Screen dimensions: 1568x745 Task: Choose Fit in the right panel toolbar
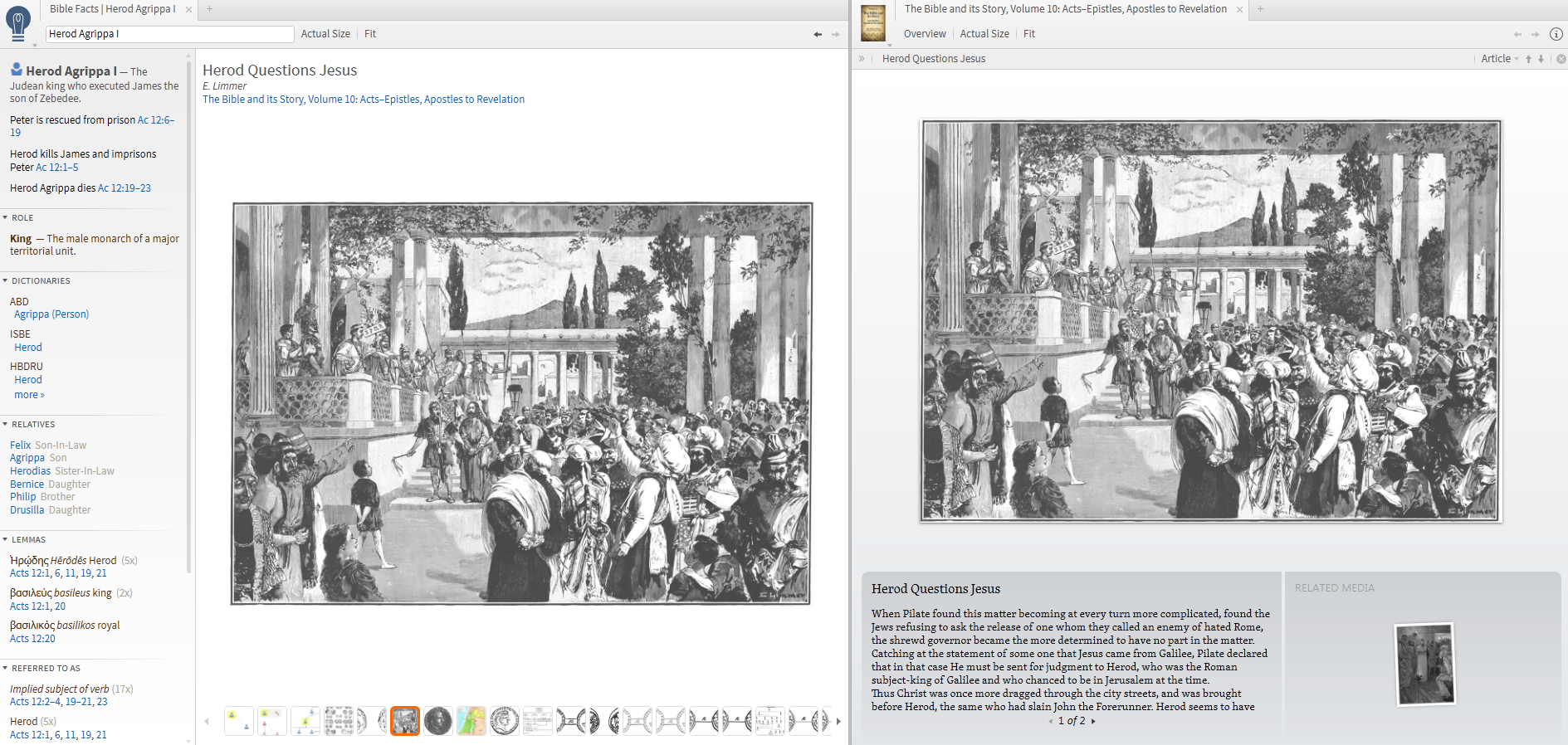coord(1029,34)
